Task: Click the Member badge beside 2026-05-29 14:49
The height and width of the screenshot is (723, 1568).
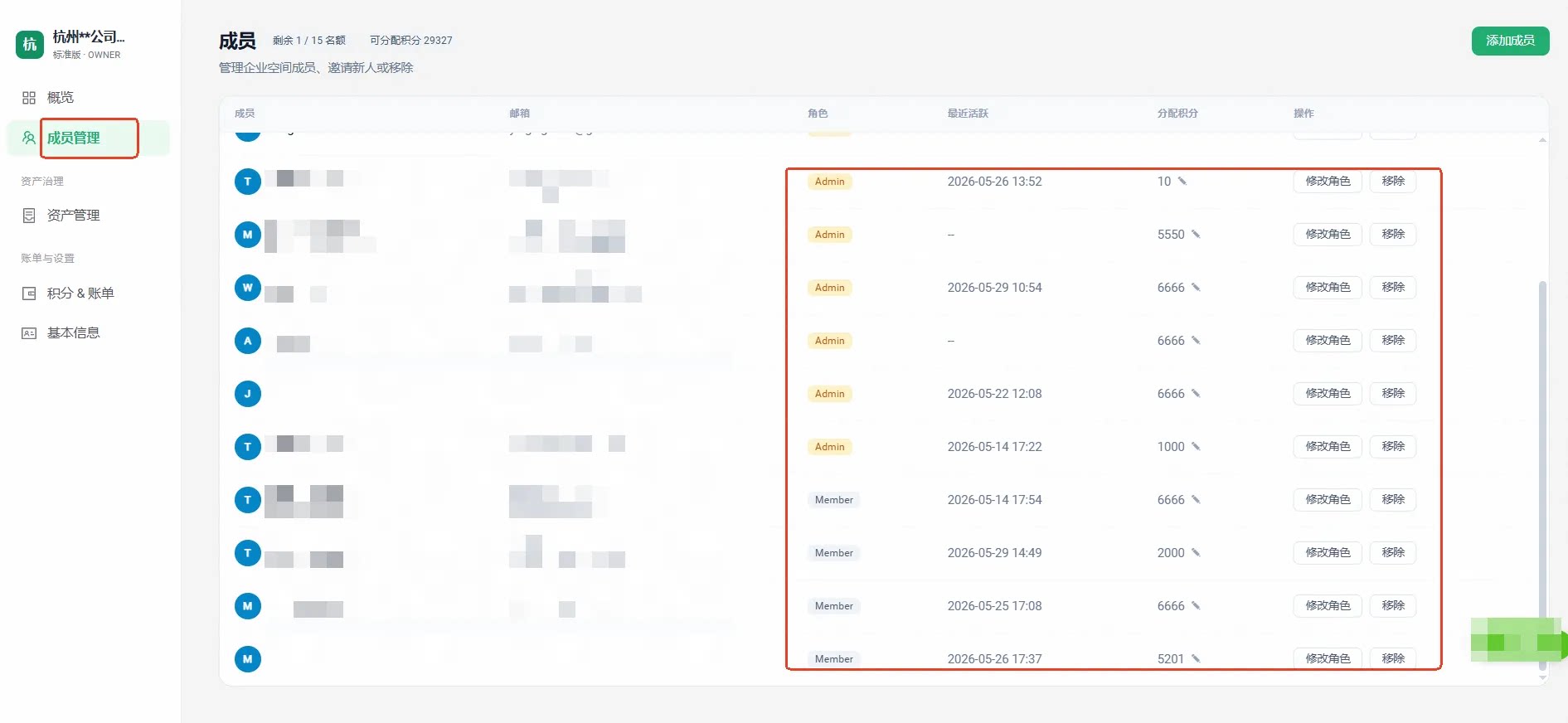Action: [x=833, y=553]
